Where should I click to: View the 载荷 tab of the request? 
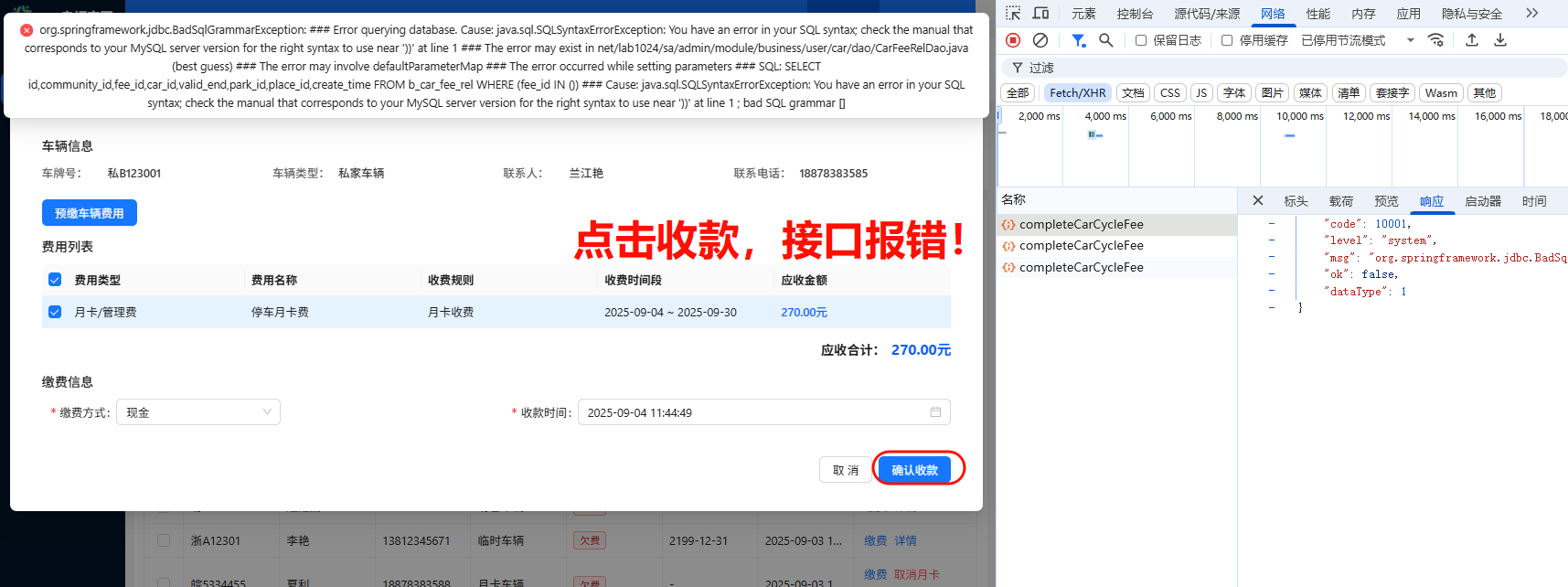(1341, 201)
